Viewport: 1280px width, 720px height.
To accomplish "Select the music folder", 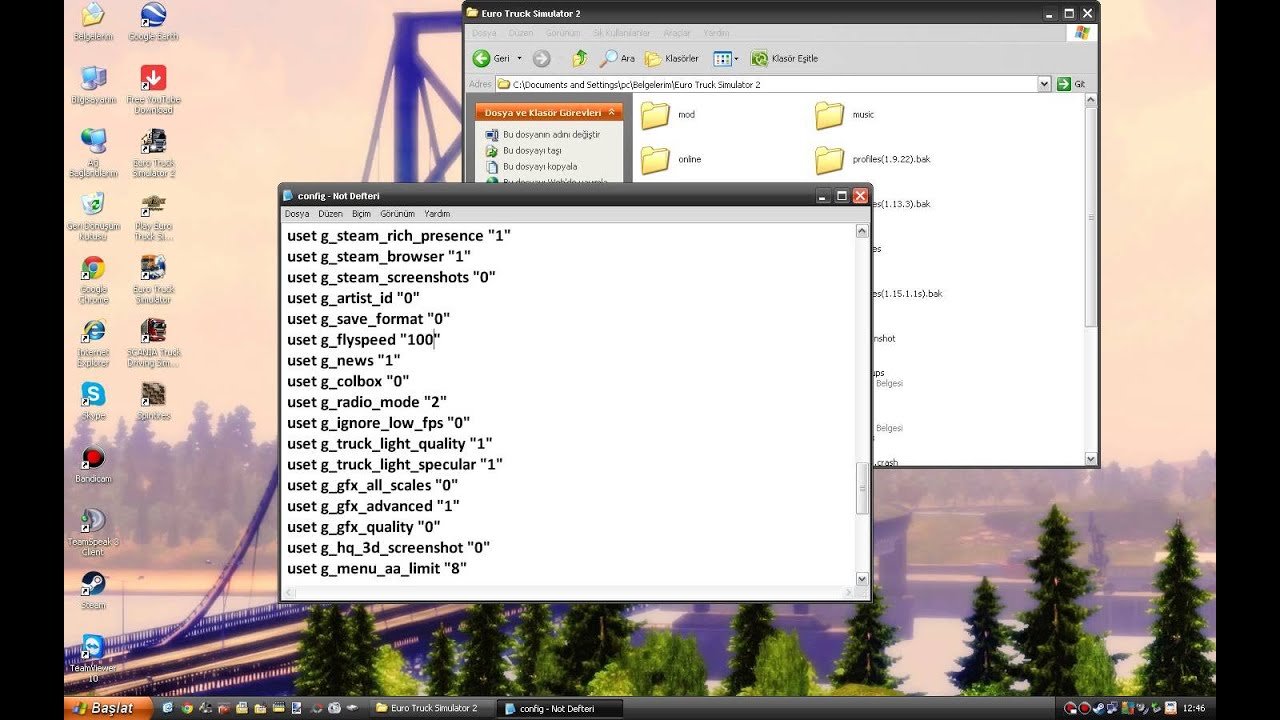I will point(844,115).
